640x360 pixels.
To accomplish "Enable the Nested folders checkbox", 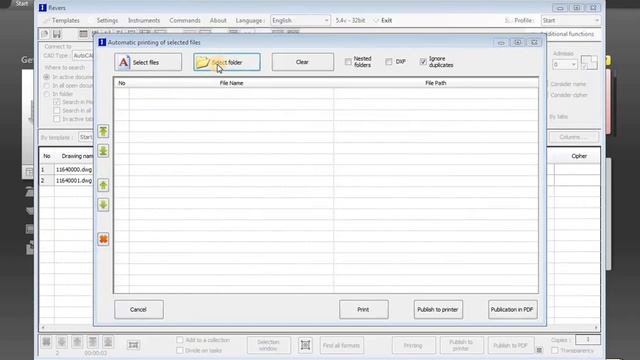I will 348,62.
